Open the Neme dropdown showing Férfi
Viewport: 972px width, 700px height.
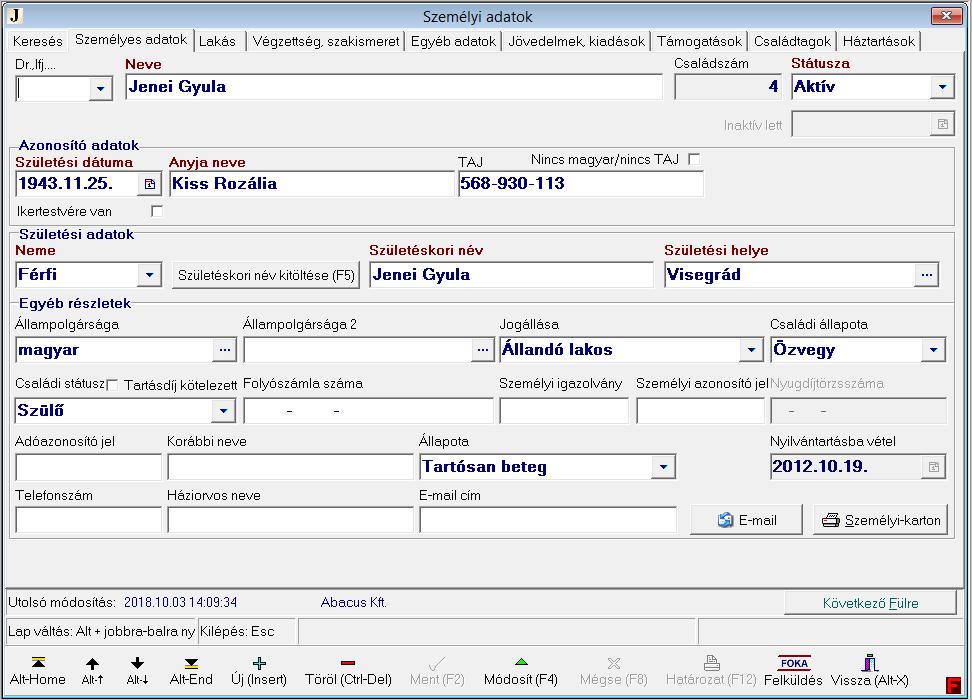(149, 275)
